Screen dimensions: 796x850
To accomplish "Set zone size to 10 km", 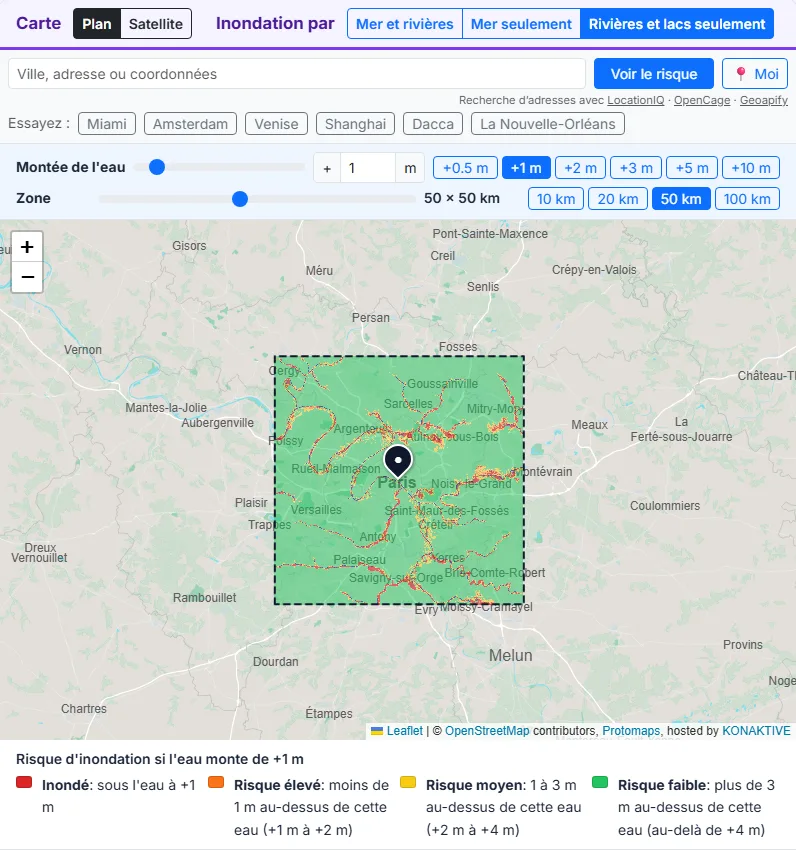I will pyautogui.click(x=556, y=198).
